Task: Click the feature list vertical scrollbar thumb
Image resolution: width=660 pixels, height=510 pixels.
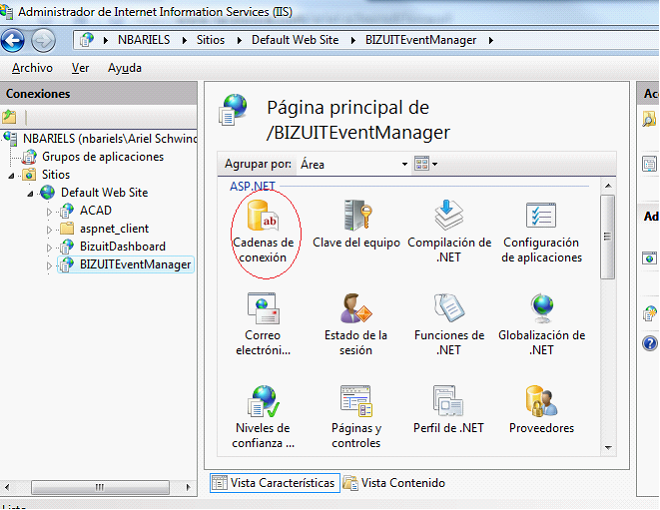Action: pos(607,236)
